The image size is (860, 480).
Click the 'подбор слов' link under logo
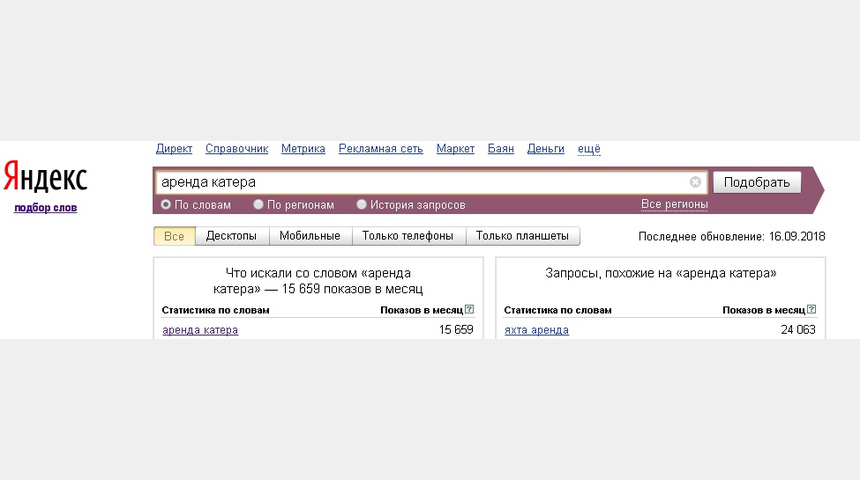coord(46,208)
